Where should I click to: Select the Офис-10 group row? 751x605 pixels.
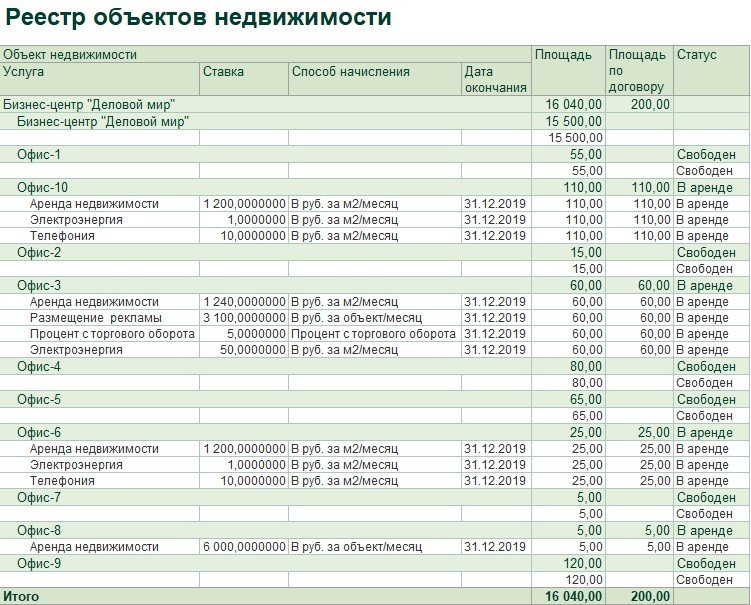click(43, 187)
